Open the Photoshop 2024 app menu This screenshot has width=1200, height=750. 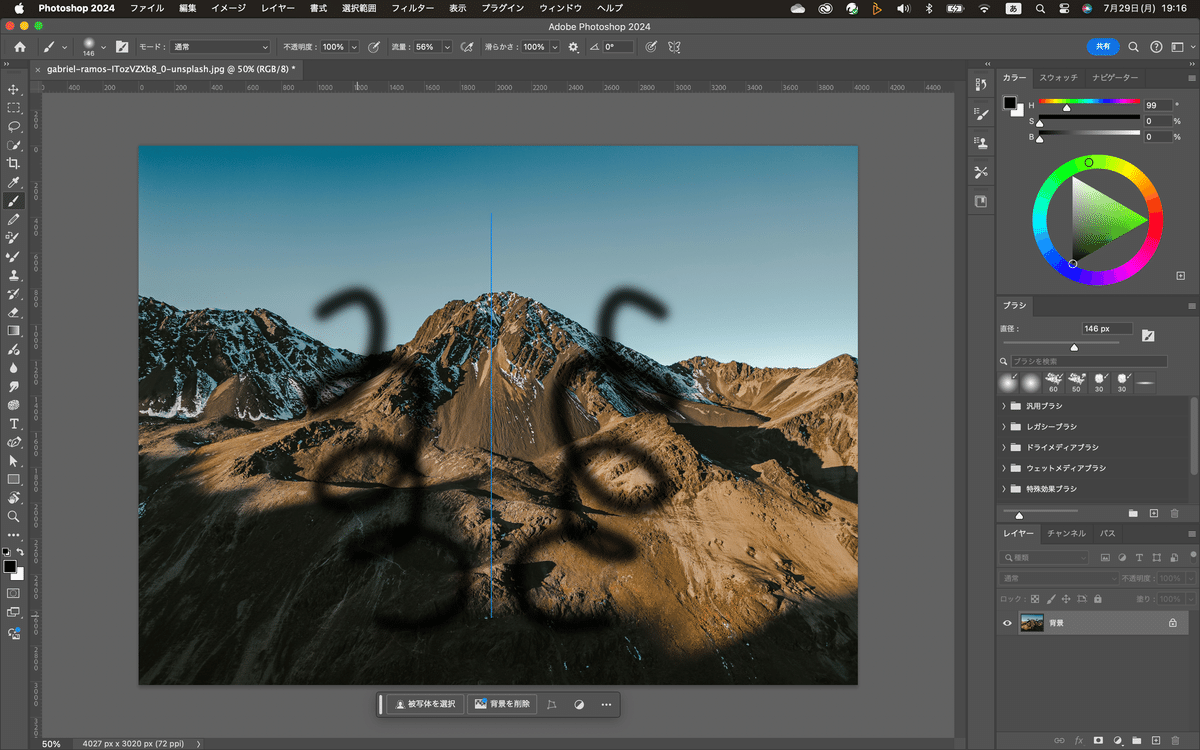point(76,8)
